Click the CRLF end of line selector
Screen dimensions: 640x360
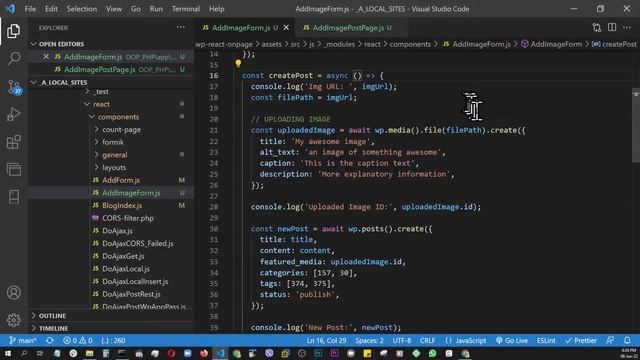427,340
